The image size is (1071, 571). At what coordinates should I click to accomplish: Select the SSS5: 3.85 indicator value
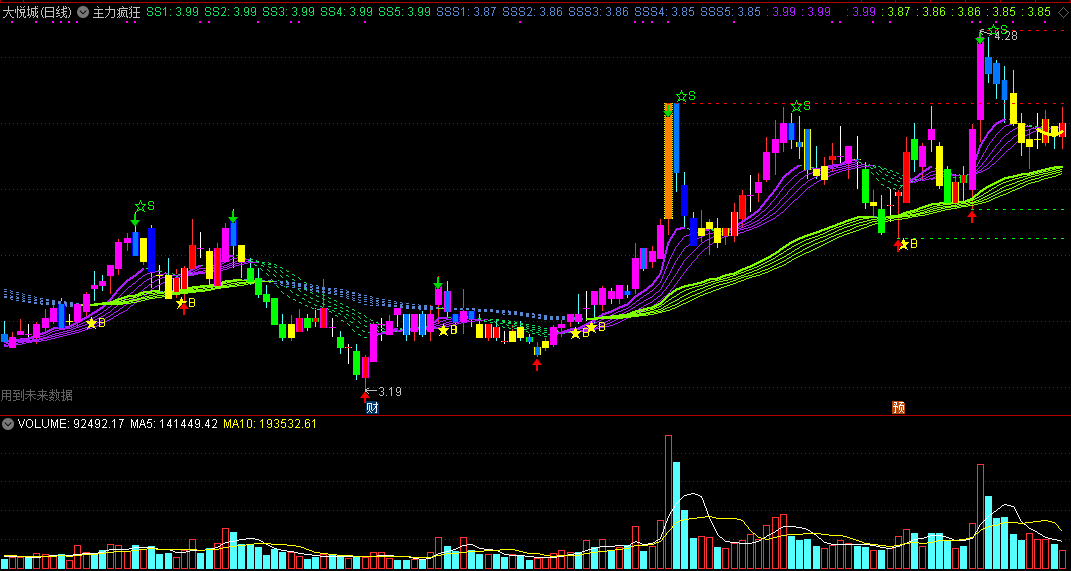click(x=731, y=12)
